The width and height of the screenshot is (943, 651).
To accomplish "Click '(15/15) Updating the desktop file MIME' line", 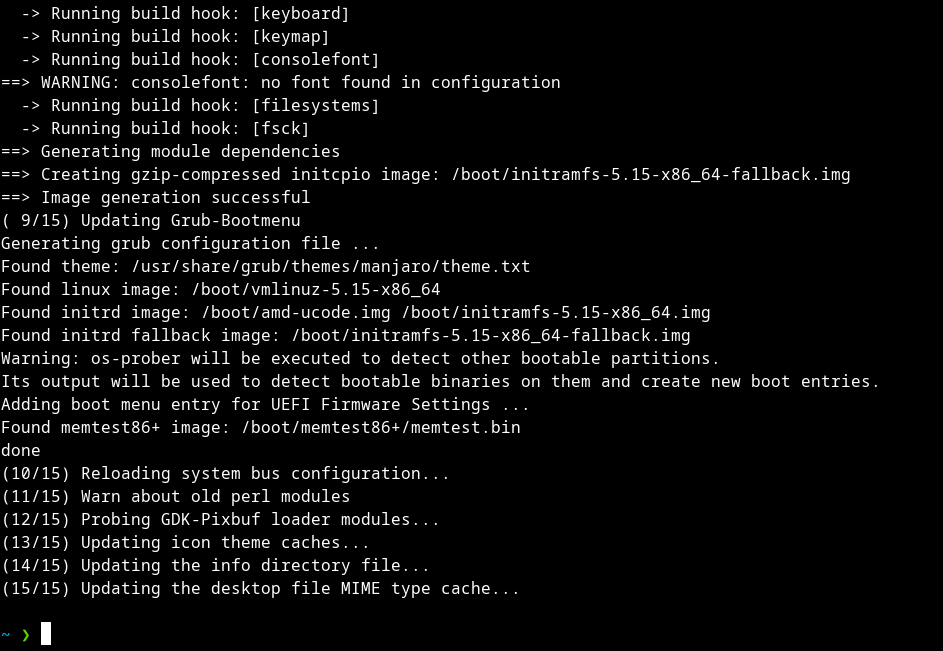I will point(260,588).
